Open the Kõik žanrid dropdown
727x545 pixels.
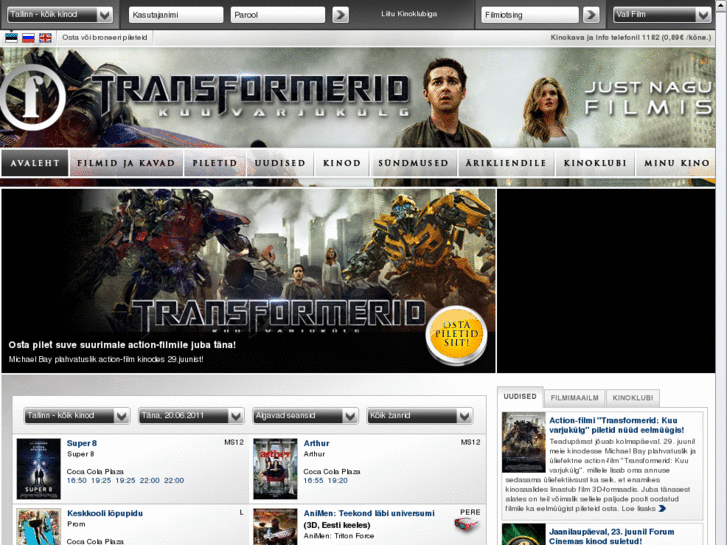pyautogui.click(x=420, y=416)
